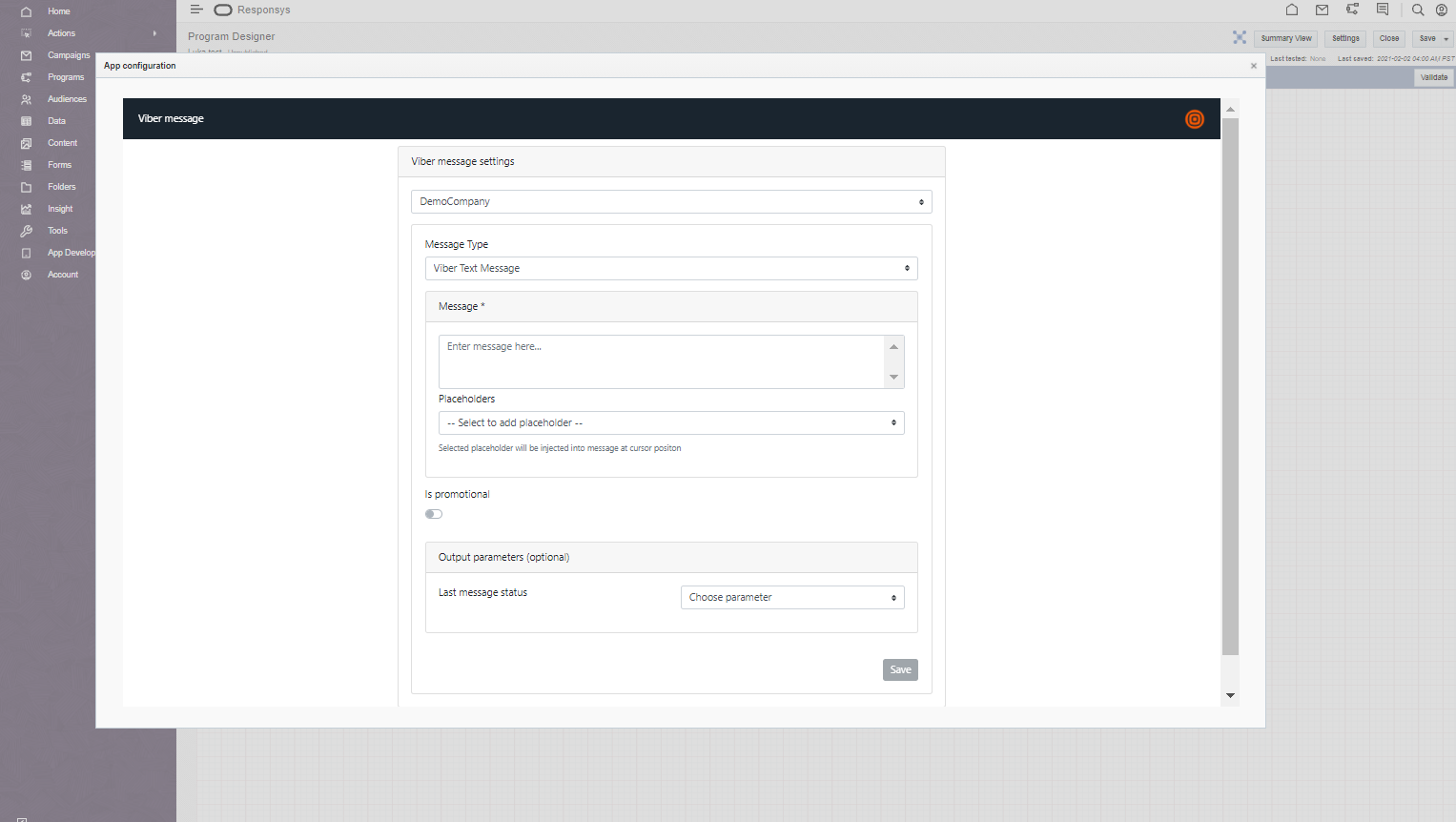The width and height of the screenshot is (1456, 822).
Task: Click the Validate button
Action: click(x=1433, y=78)
